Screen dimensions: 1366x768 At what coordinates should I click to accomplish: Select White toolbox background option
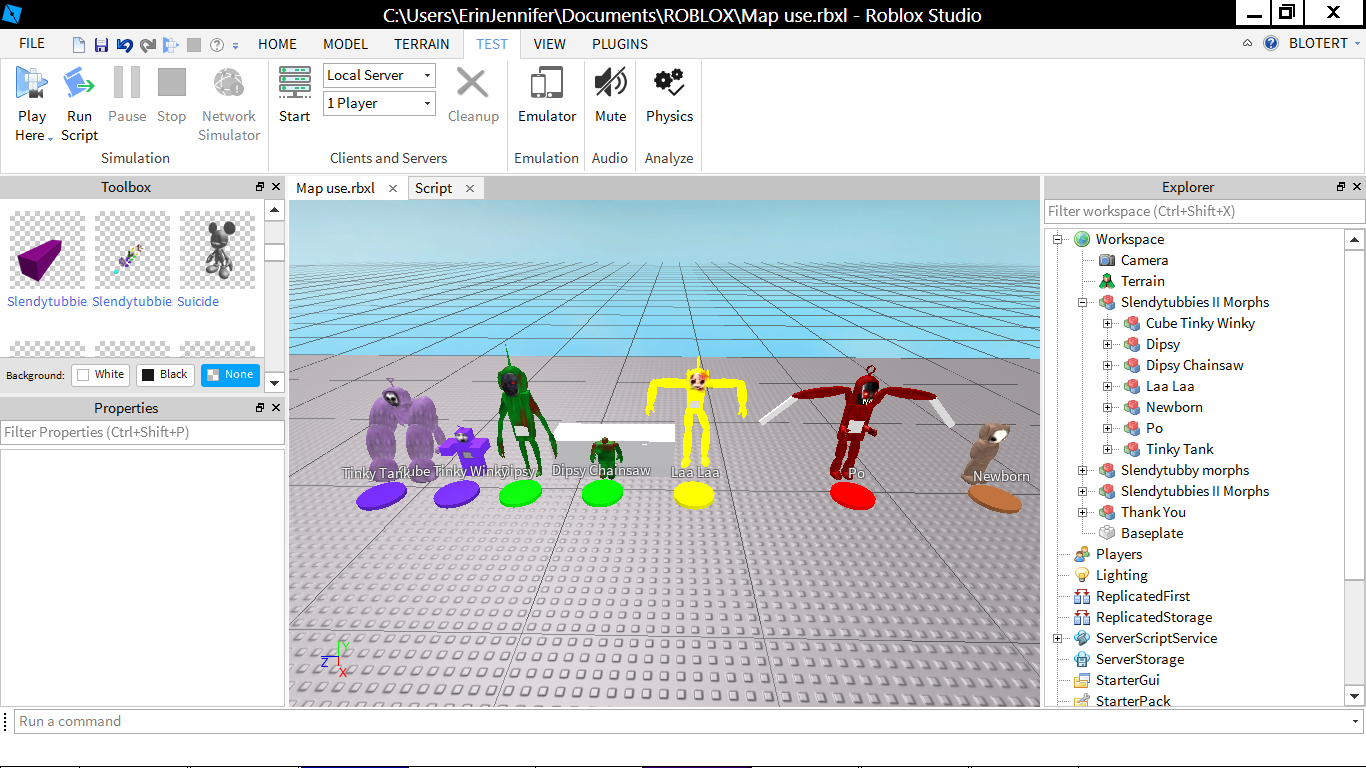(x=100, y=375)
